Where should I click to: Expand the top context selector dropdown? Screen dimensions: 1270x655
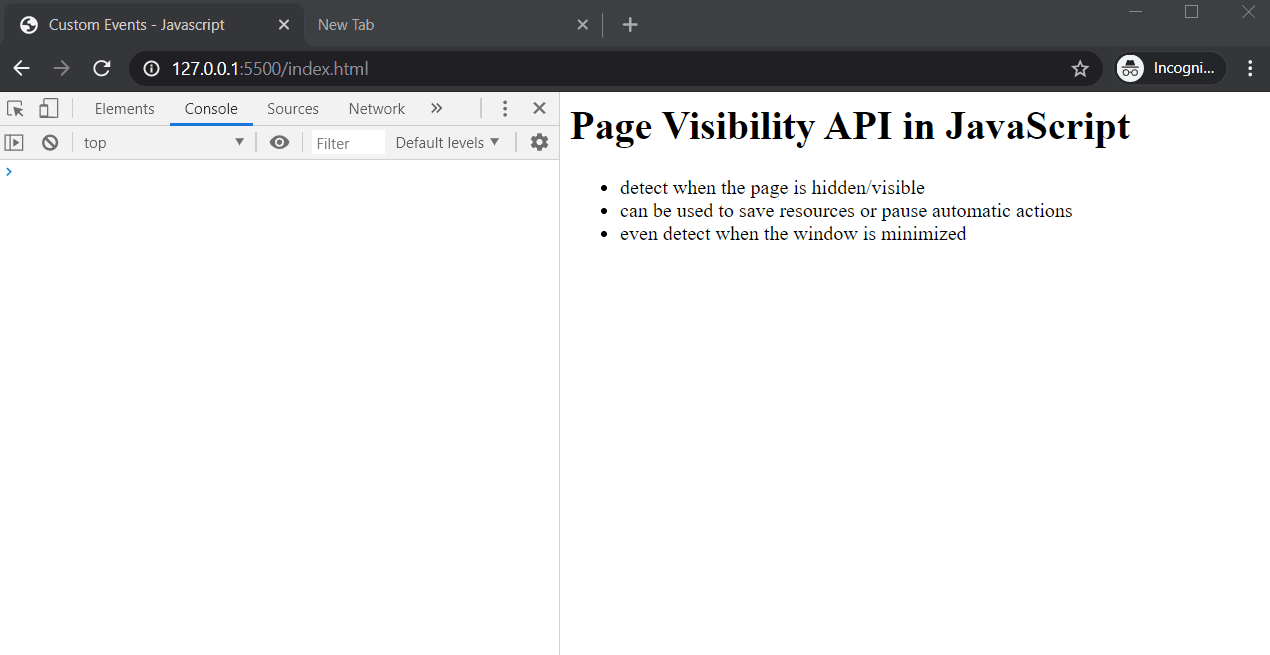coord(164,143)
